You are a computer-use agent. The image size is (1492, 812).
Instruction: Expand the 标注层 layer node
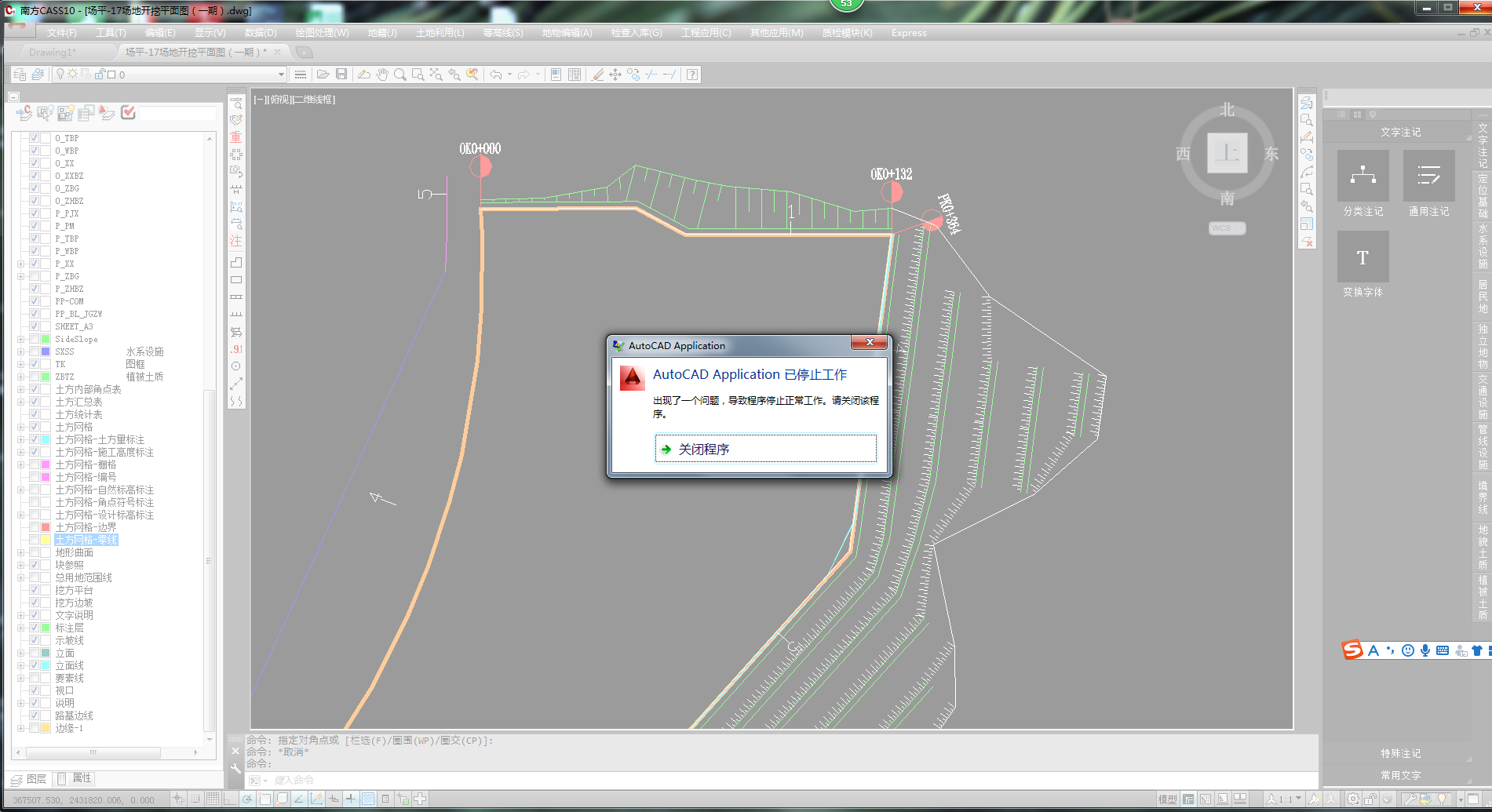click(20, 628)
